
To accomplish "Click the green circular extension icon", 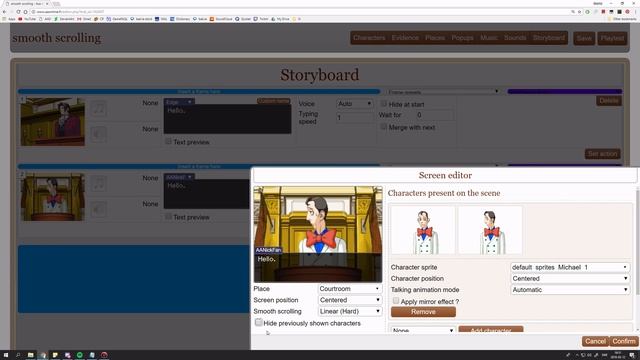I will pyautogui.click(x=587, y=12).
